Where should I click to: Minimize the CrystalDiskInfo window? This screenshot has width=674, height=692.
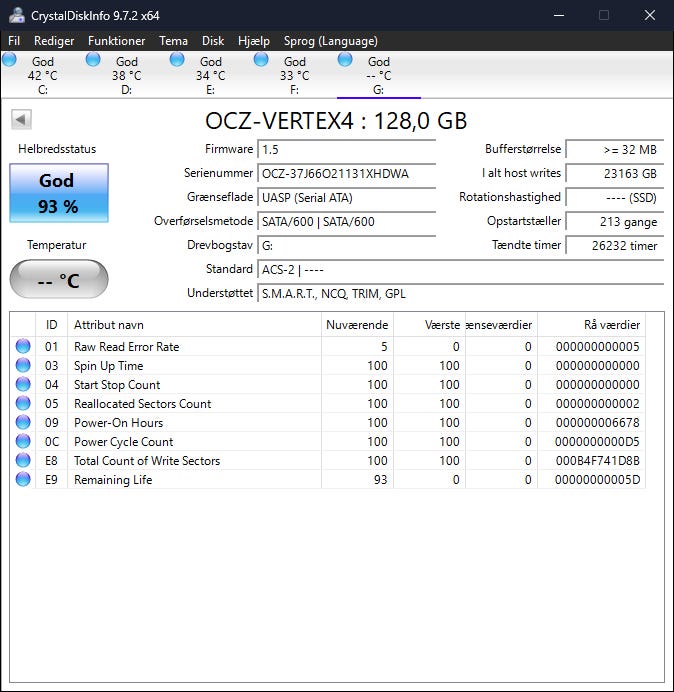tap(559, 15)
